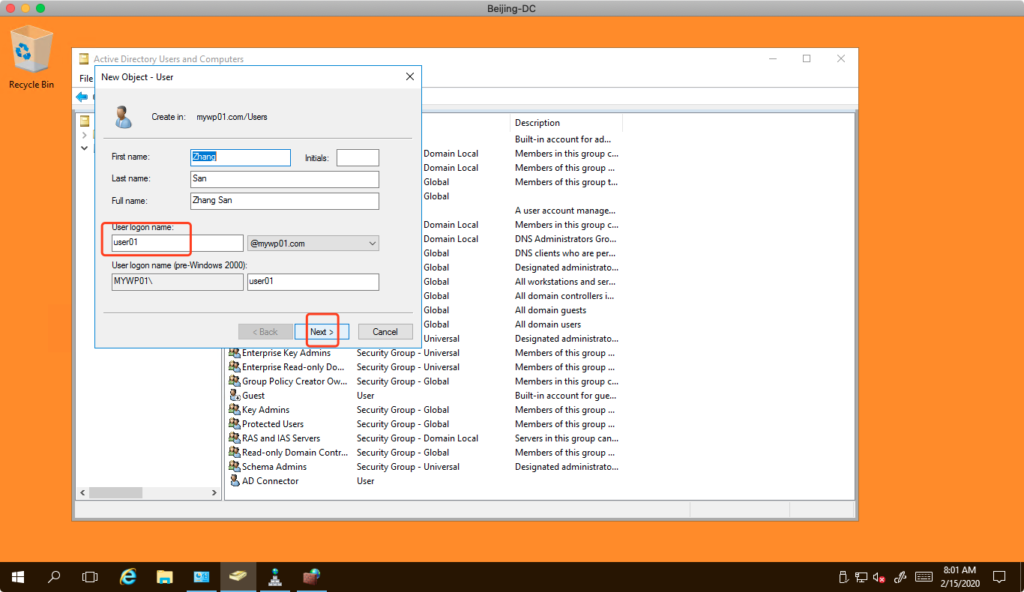
Task: Open the taskbar search magnifier
Action: (54, 577)
